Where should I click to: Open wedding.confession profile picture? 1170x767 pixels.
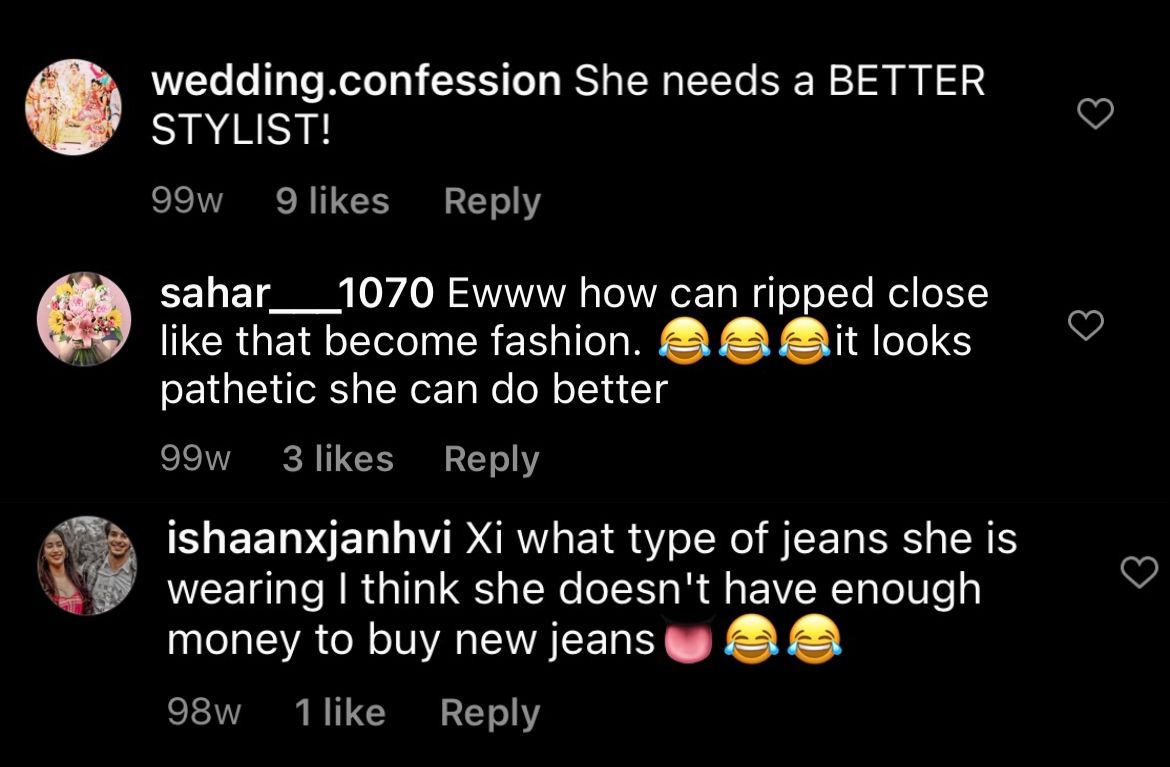(x=73, y=107)
